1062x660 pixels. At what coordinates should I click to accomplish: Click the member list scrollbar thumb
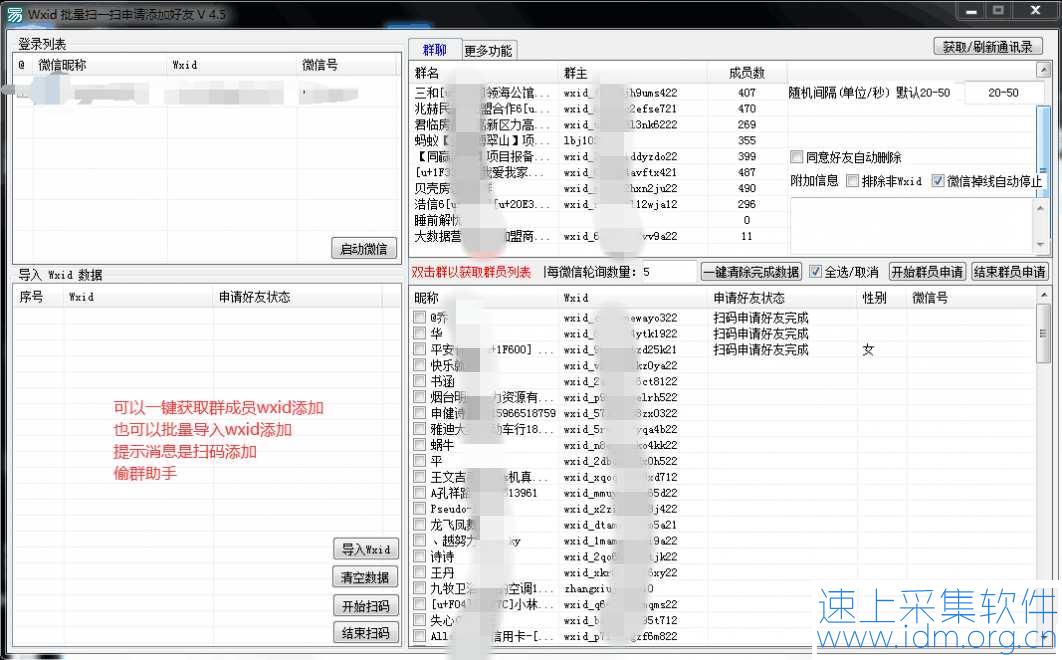[1044, 333]
